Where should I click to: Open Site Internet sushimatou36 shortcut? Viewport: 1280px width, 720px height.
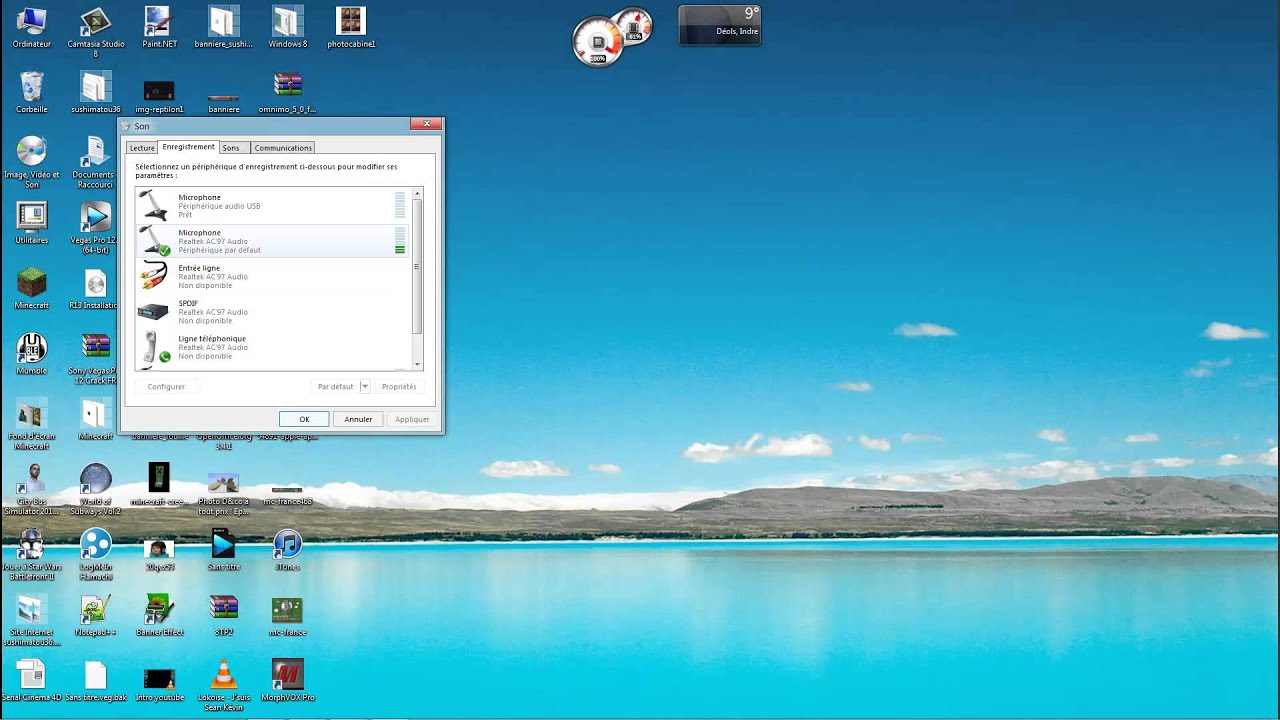coord(31,618)
